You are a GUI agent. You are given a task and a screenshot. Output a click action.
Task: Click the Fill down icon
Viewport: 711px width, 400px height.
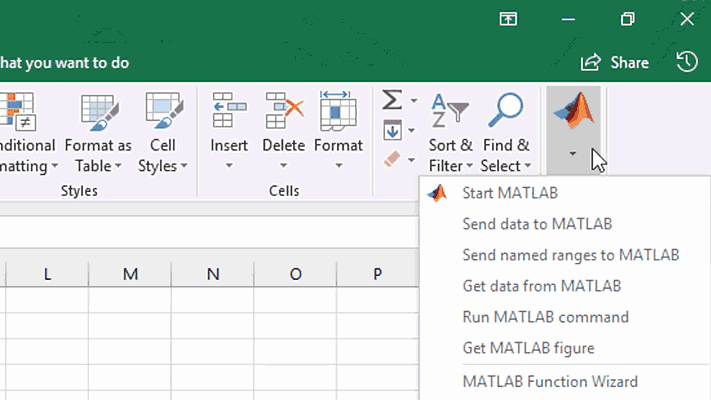coord(392,130)
